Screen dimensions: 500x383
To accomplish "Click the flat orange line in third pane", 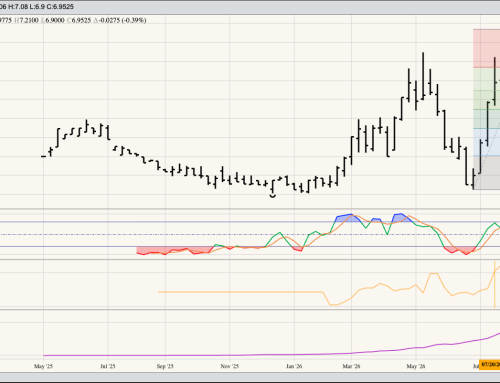I will click(x=241, y=292).
